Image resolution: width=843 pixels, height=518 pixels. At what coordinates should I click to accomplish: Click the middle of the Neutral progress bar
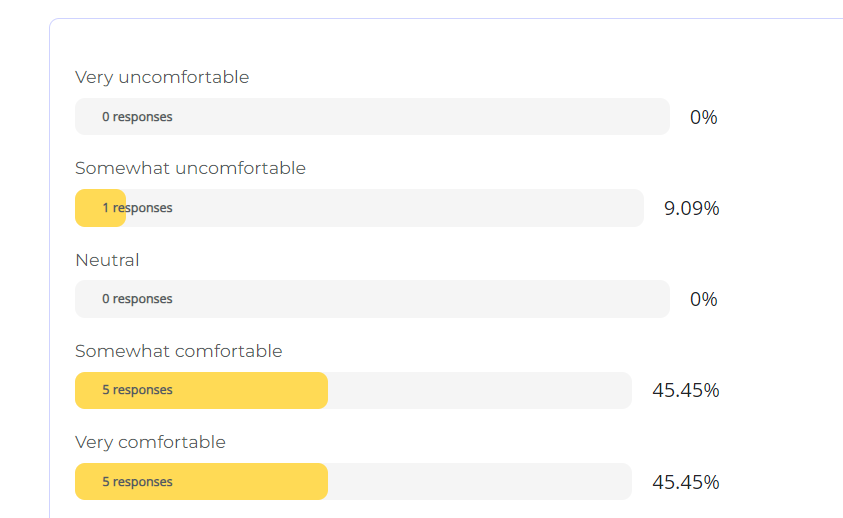click(372, 299)
